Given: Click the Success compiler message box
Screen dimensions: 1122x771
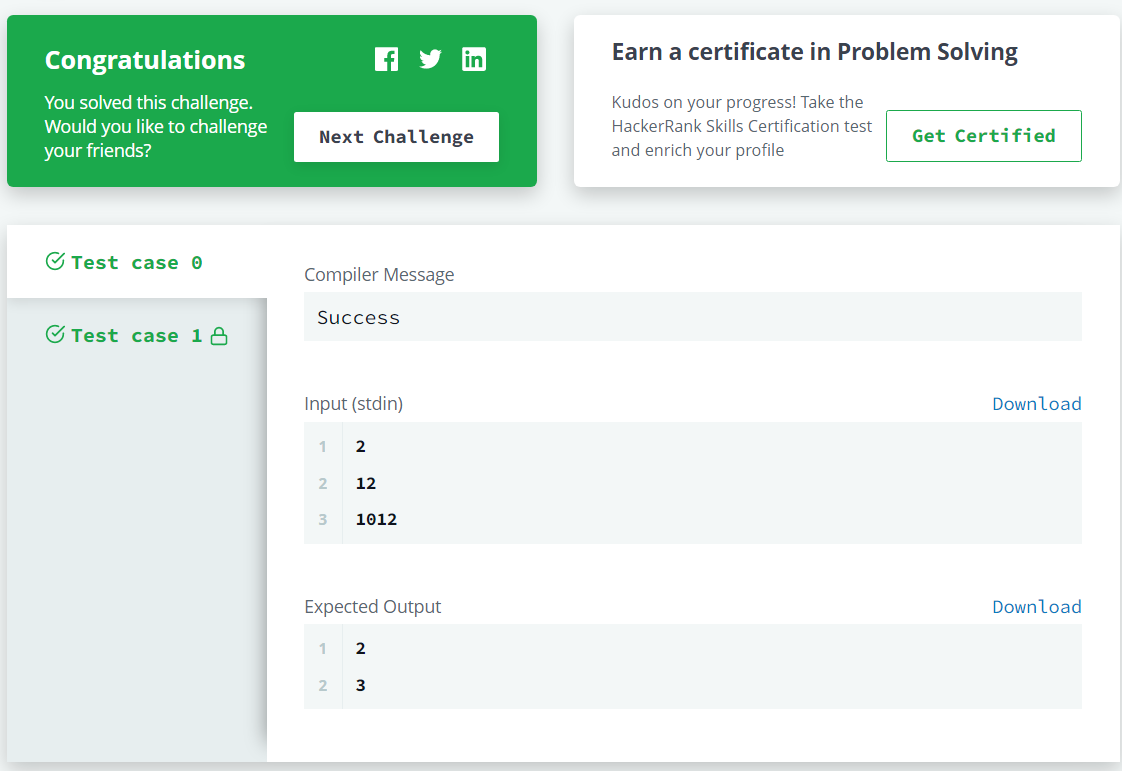Looking at the screenshot, I should pos(693,317).
